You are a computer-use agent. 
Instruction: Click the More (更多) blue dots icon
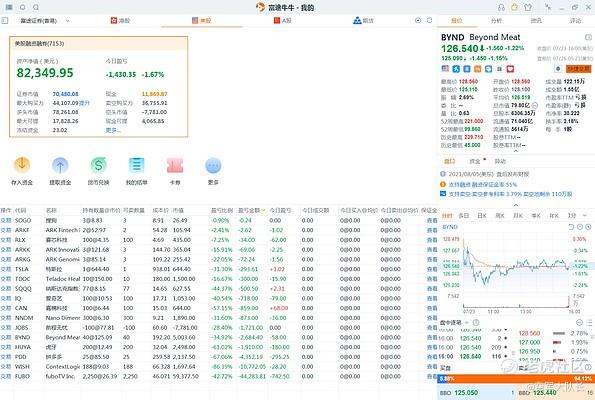pos(213,165)
